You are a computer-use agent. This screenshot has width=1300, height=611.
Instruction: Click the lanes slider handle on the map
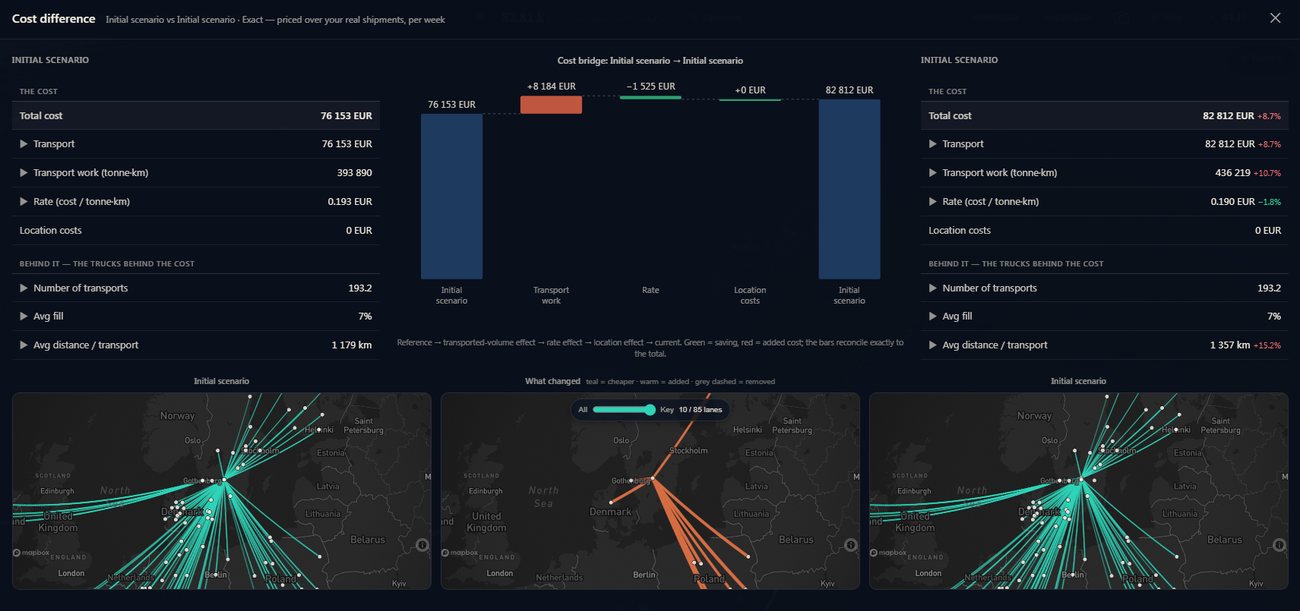pyautogui.click(x=650, y=410)
